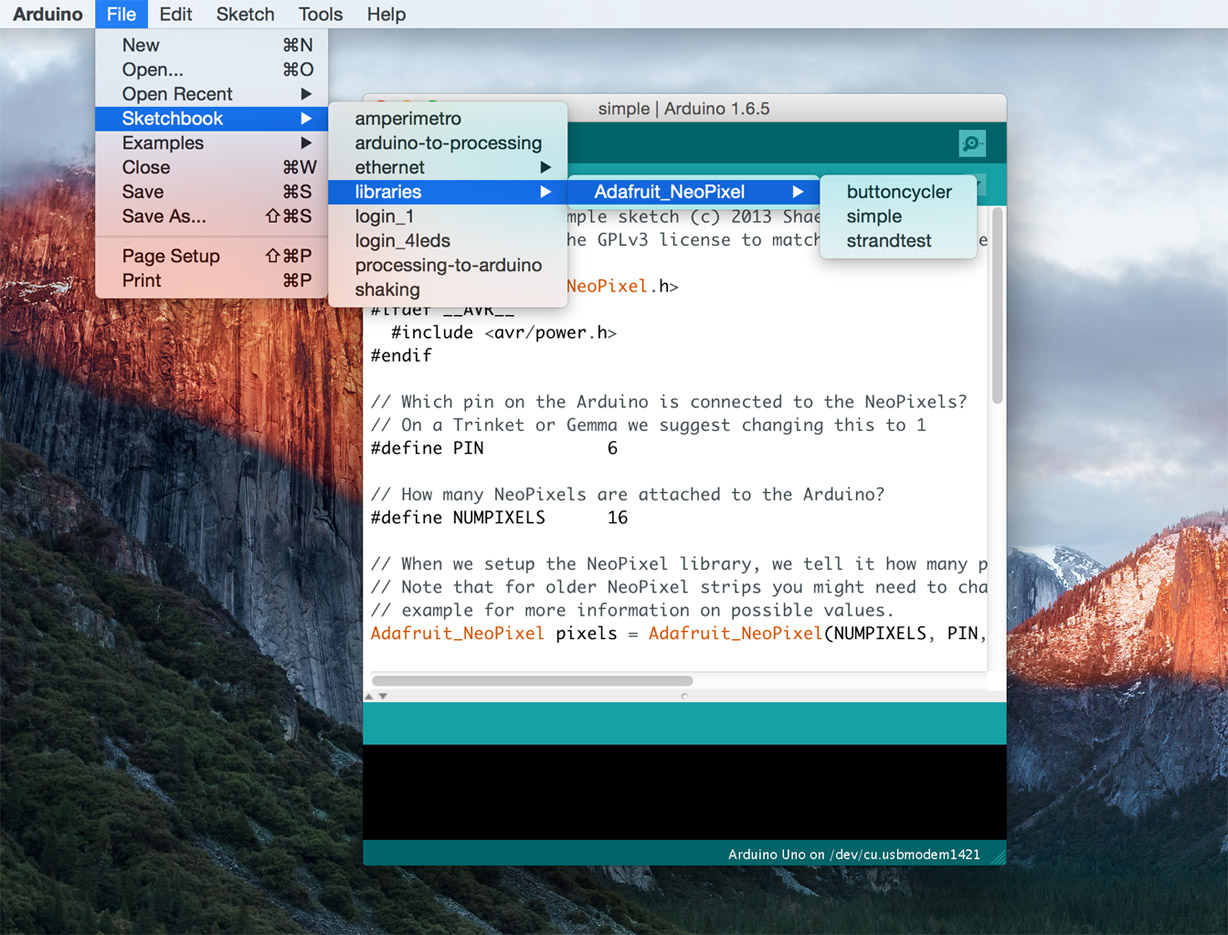Select the highlighted libraries submenu entry

tap(448, 192)
